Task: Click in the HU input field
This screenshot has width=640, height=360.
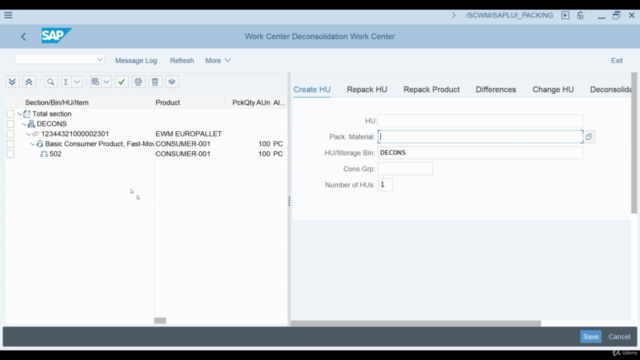Action: point(480,121)
